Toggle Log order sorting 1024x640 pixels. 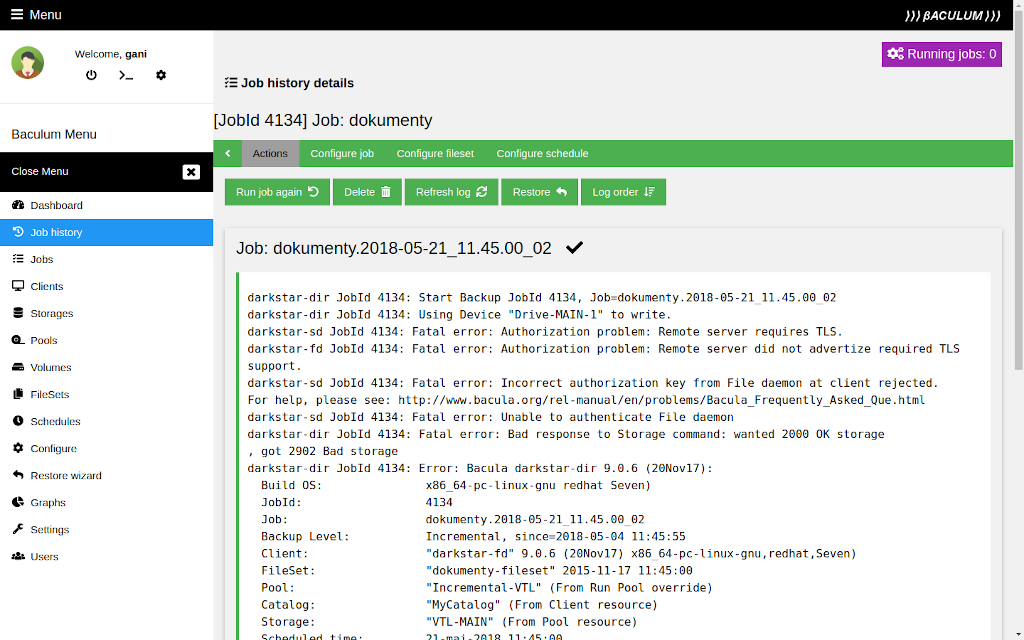coord(624,192)
